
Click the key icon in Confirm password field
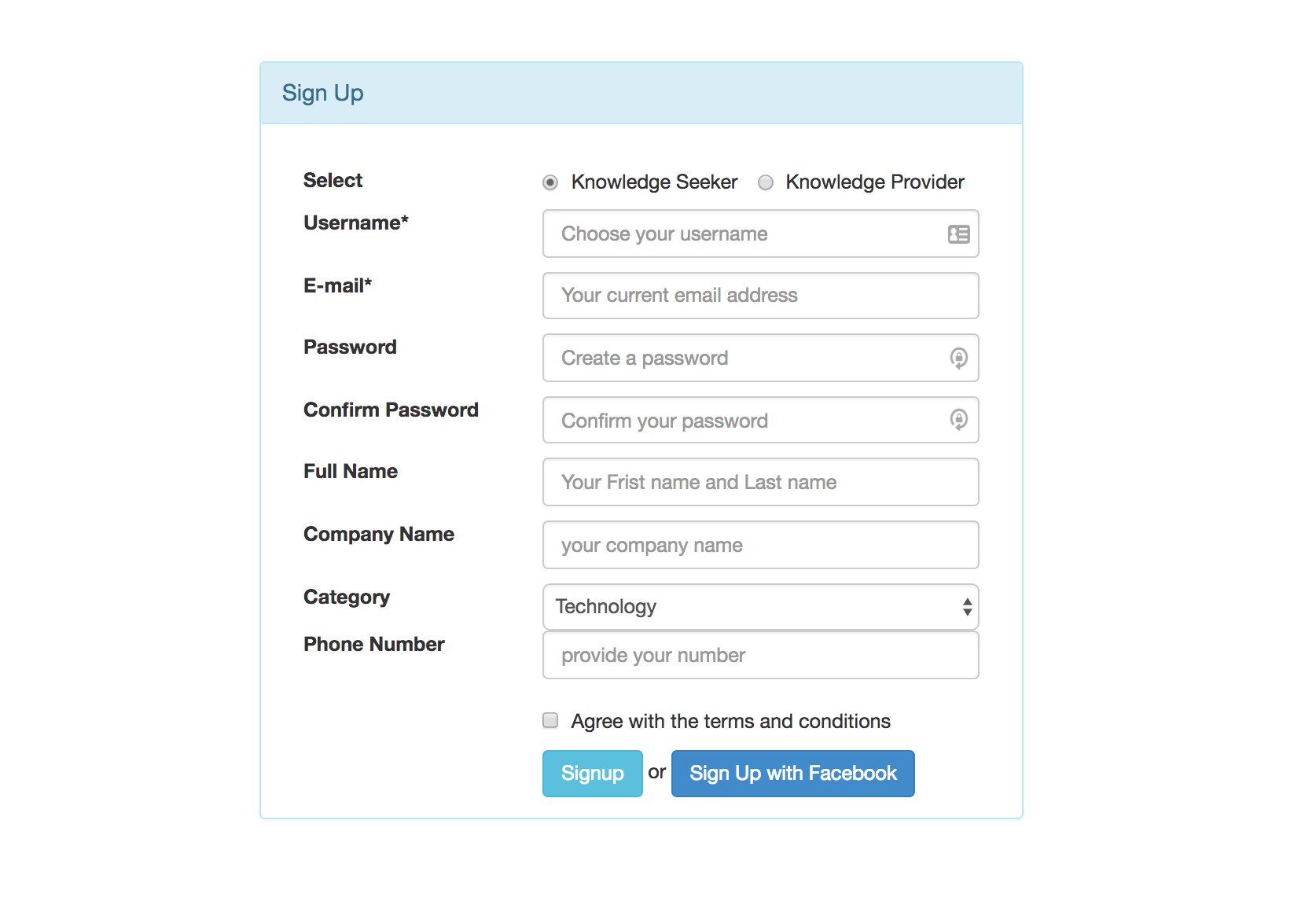[x=958, y=420]
